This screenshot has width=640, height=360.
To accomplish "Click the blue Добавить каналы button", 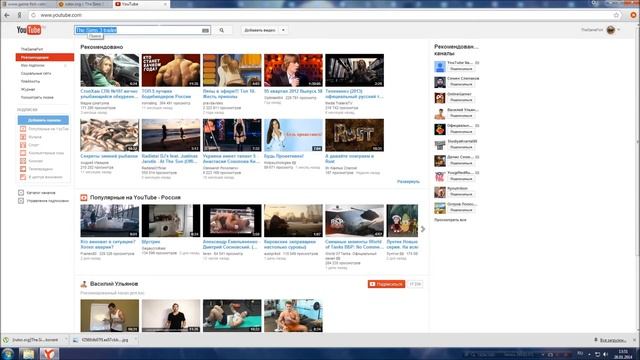I will [x=43, y=120].
